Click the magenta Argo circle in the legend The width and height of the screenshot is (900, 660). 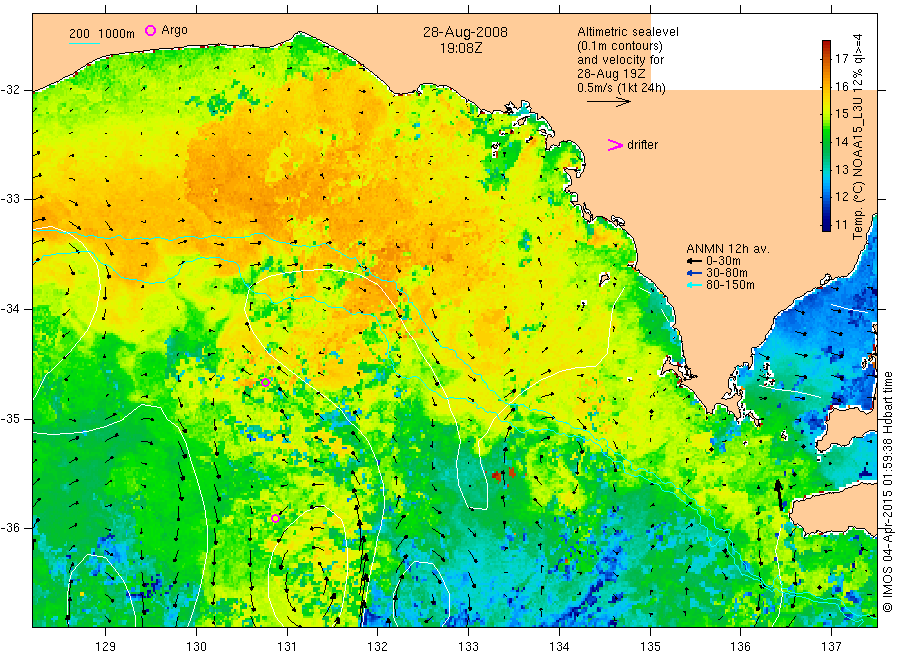click(150, 30)
